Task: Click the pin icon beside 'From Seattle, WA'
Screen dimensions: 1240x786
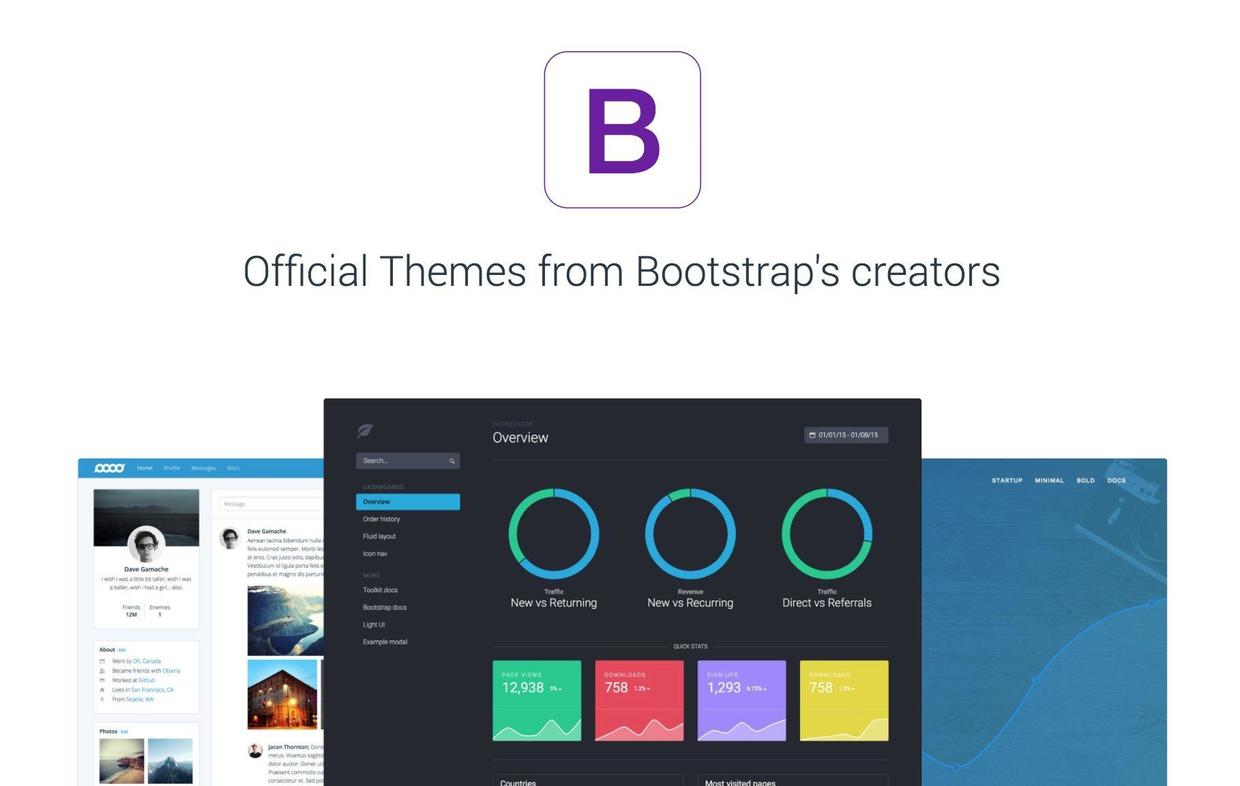Action: pyautogui.click(x=102, y=699)
